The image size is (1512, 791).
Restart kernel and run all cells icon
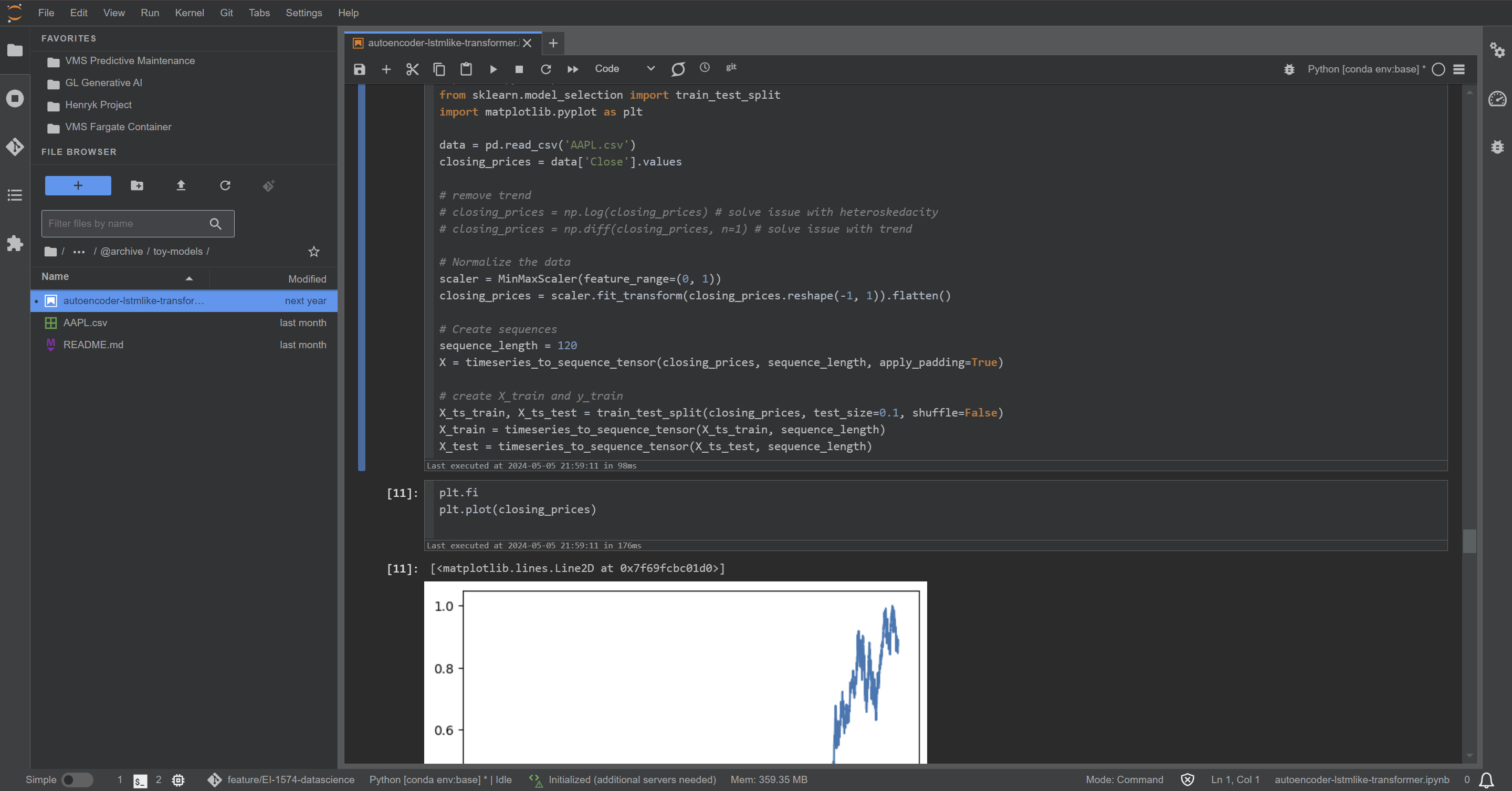tap(572, 69)
